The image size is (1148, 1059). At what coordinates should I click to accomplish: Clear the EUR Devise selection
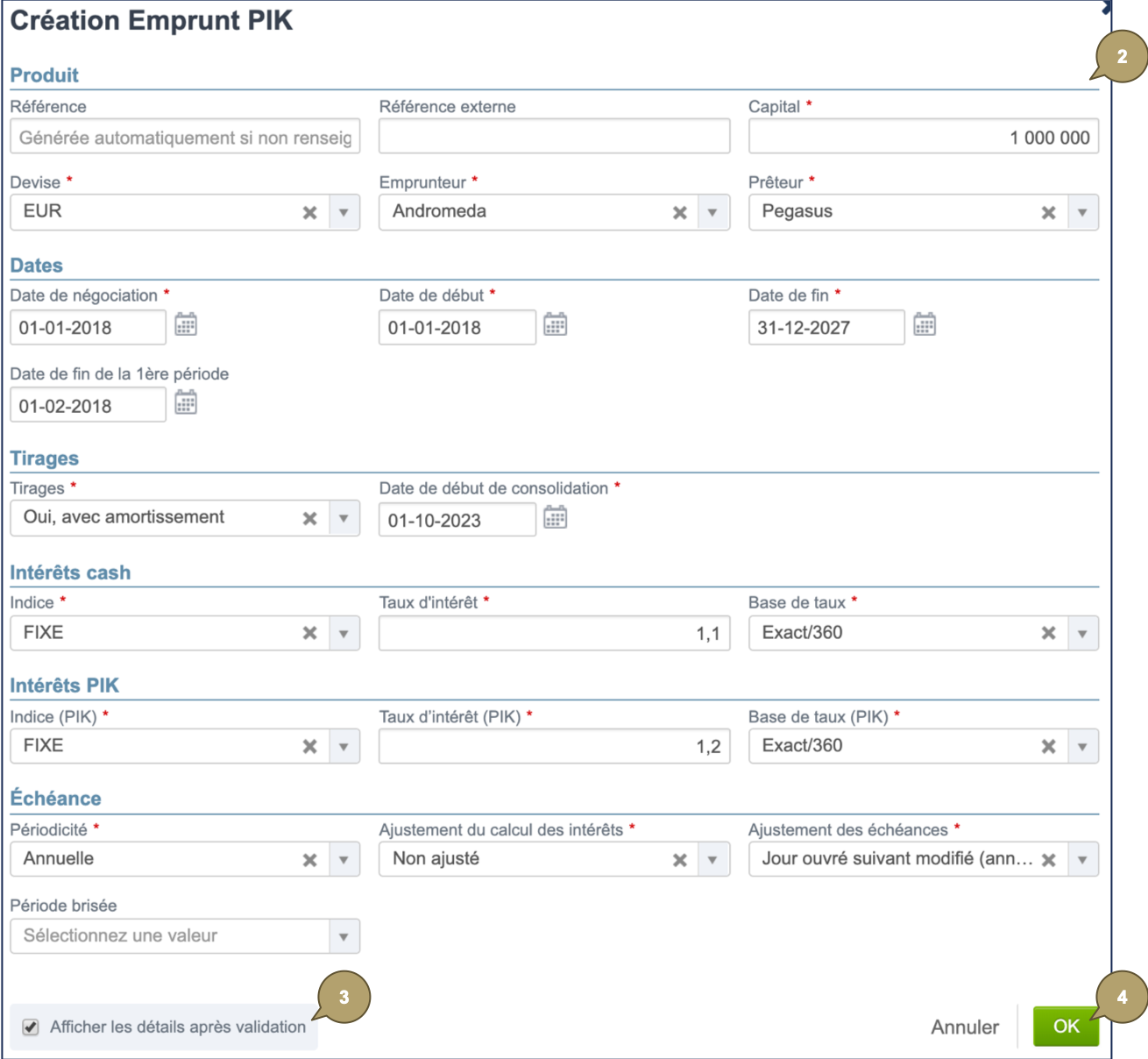(x=310, y=213)
